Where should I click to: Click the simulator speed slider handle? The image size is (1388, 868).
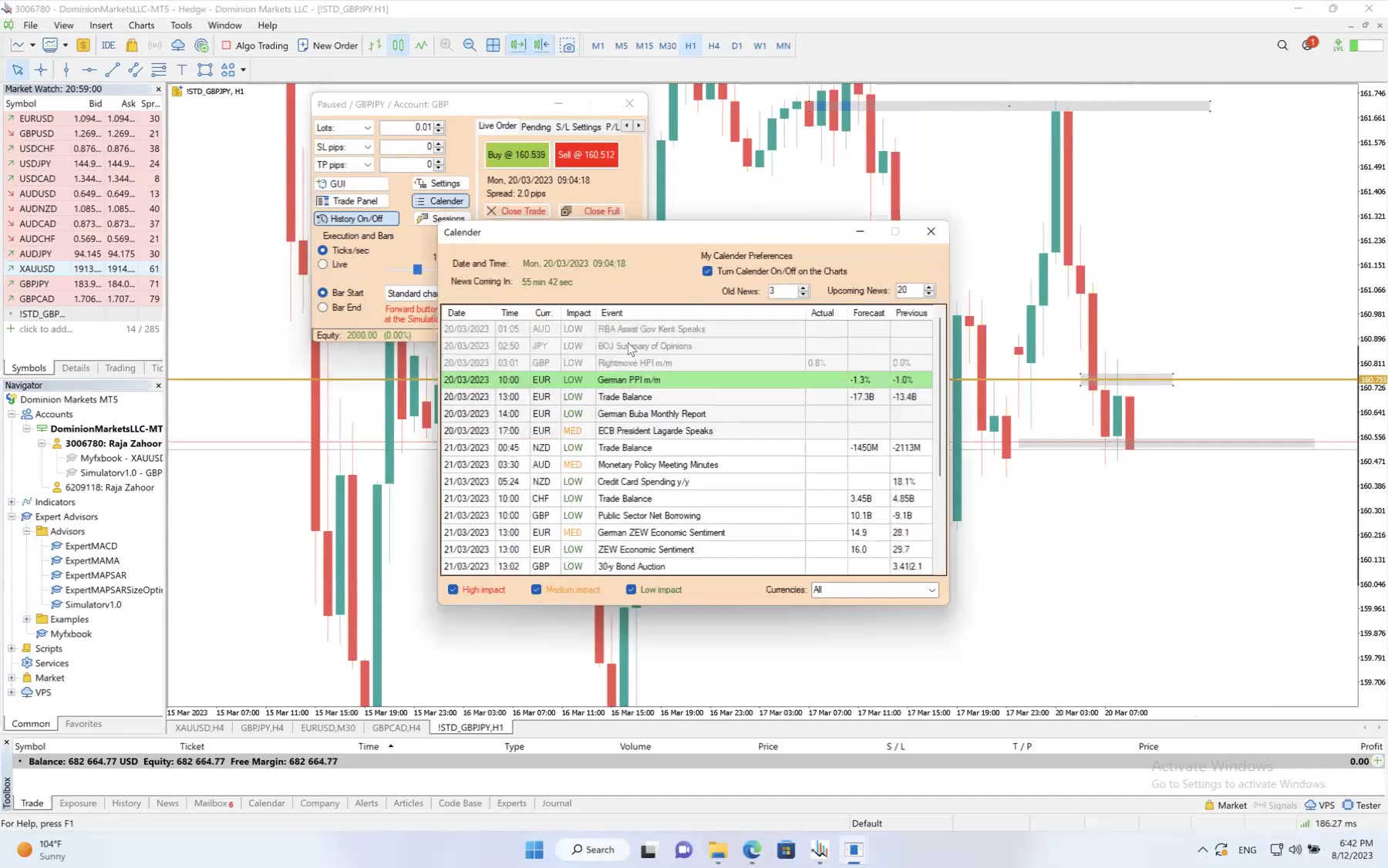417,269
